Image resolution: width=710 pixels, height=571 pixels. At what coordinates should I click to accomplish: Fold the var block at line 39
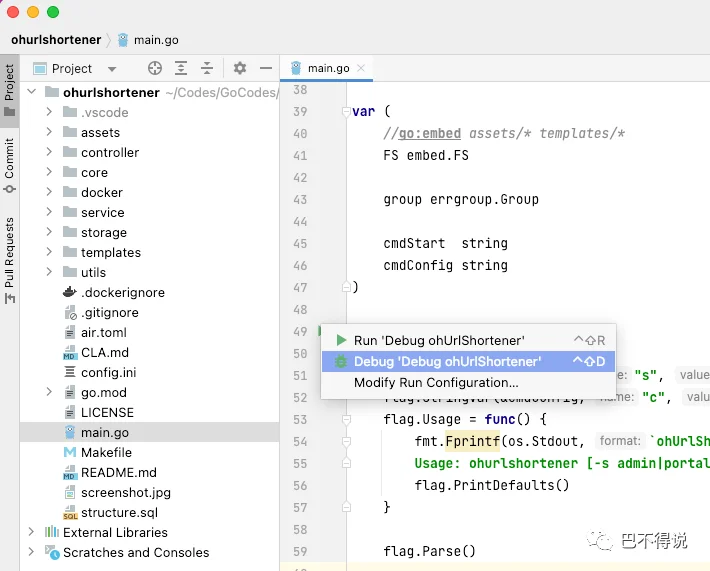tap(346, 111)
